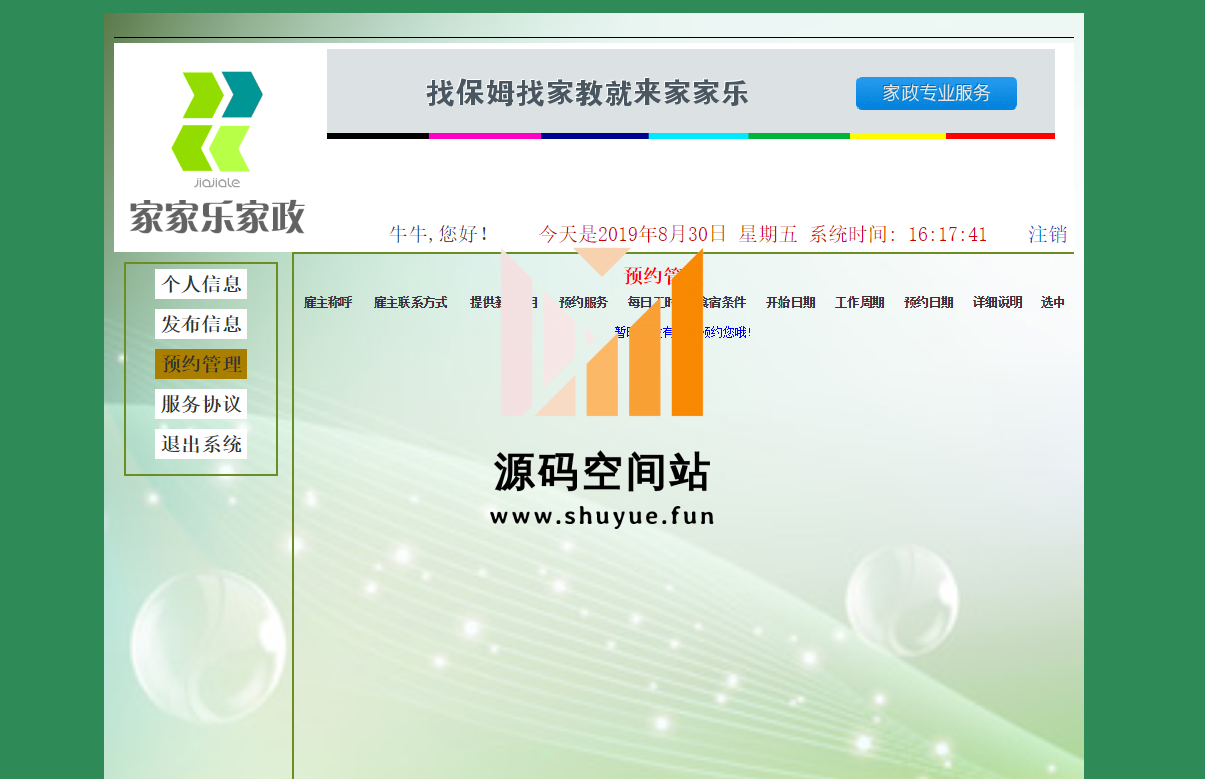This screenshot has height=779, width=1205.
Task: Click the 选中 column header
Action: [x=1052, y=302]
